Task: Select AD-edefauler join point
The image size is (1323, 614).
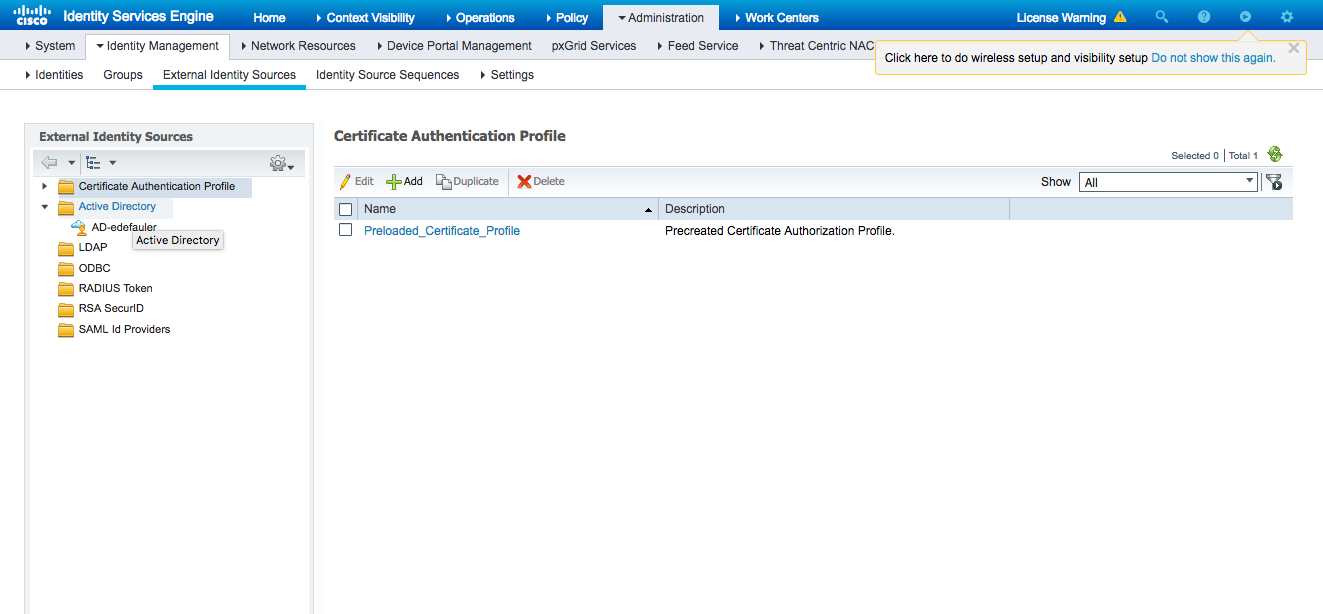Action: pos(124,227)
